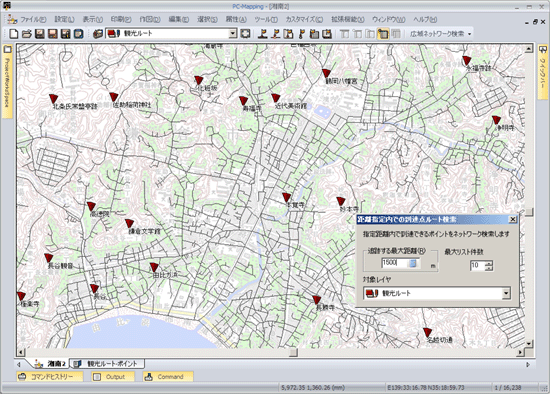Screen dimensions: 550x394
Task: Click the highlighted panel layout toolbar icon
Action: (x=383, y=34)
